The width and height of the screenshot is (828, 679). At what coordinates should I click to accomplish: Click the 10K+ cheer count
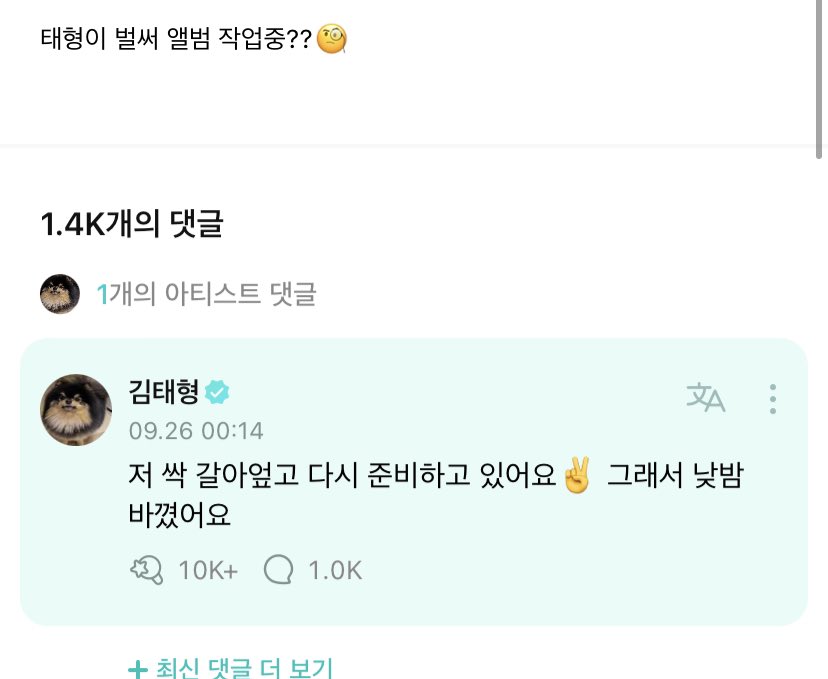[x=208, y=570]
